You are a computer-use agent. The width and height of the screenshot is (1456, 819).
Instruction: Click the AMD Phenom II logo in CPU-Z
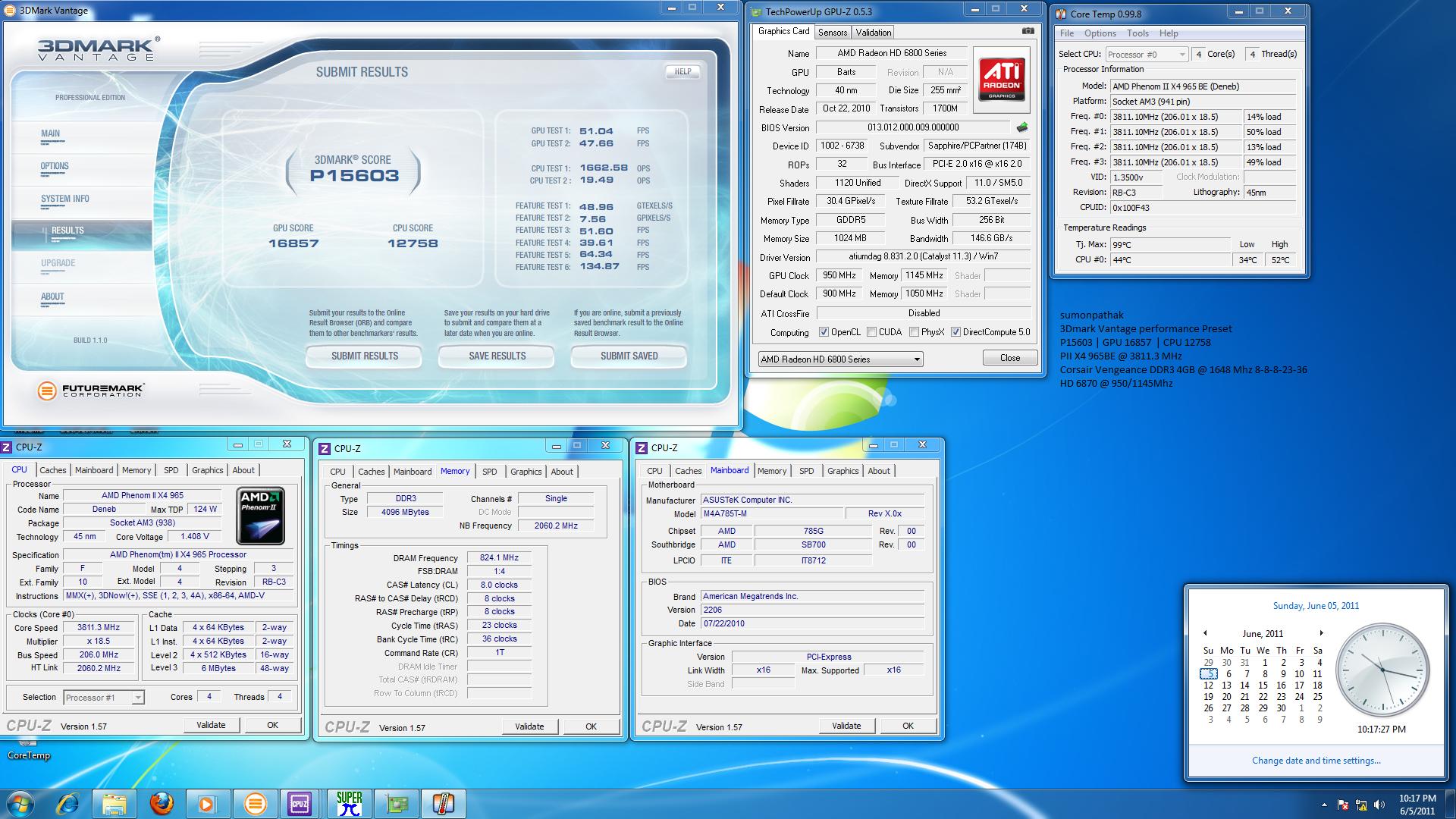(x=260, y=516)
